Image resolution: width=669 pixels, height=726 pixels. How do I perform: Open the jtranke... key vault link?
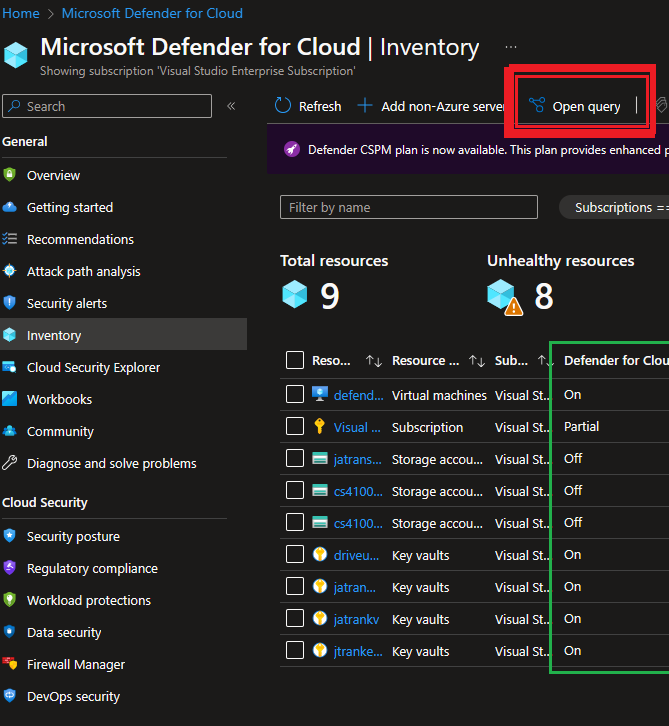pos(358,651)
